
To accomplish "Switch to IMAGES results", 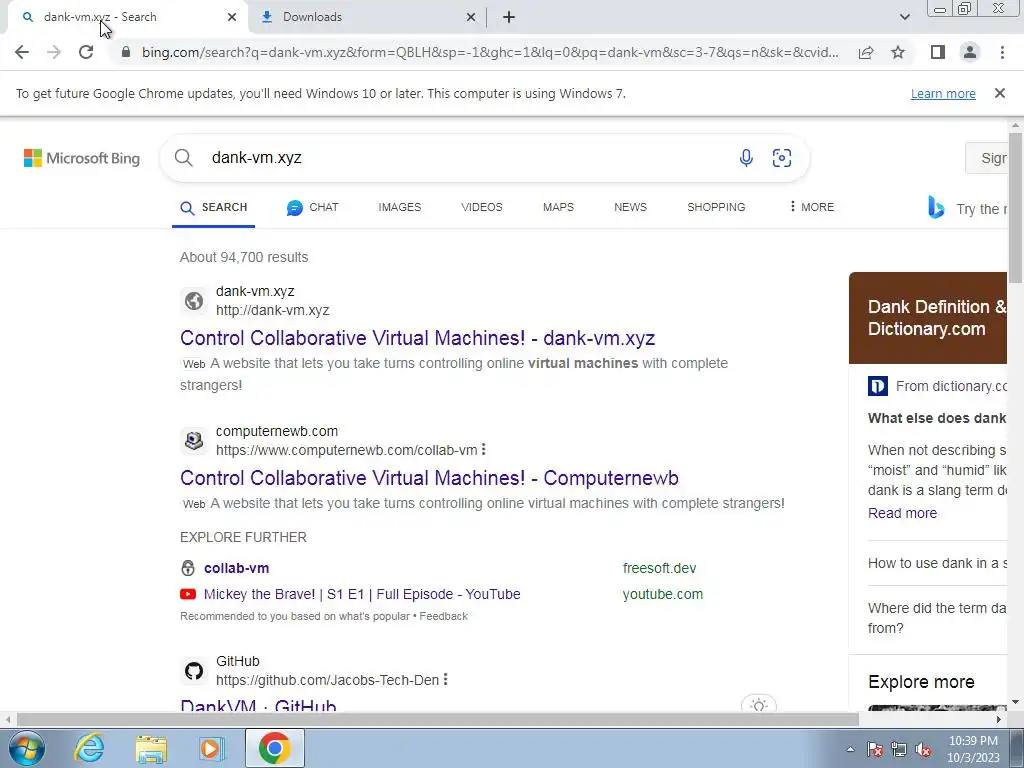I will coord(400,207).
